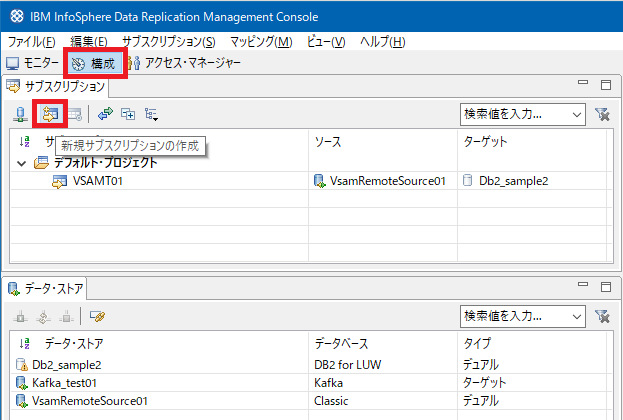Screen dimensions: 623x420
Task: Open the tree view options dropdown icon
Action: click(x=151, y=114)
